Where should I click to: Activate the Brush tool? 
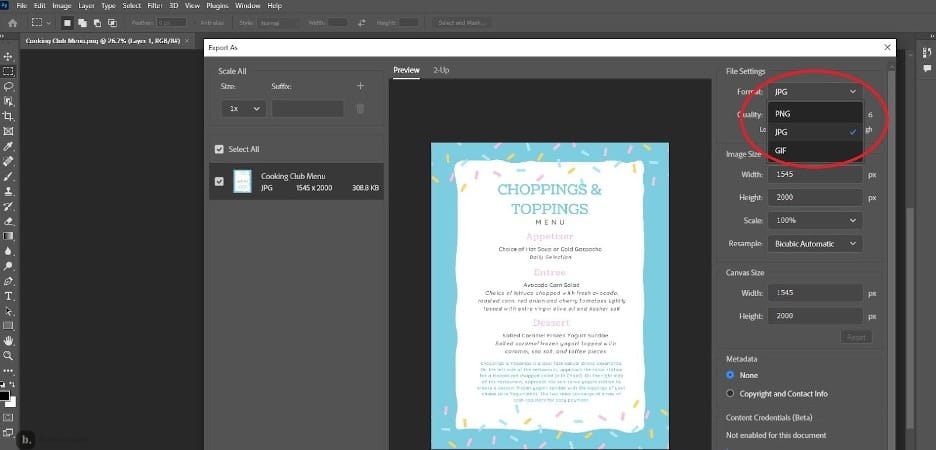tap(8, 176)
